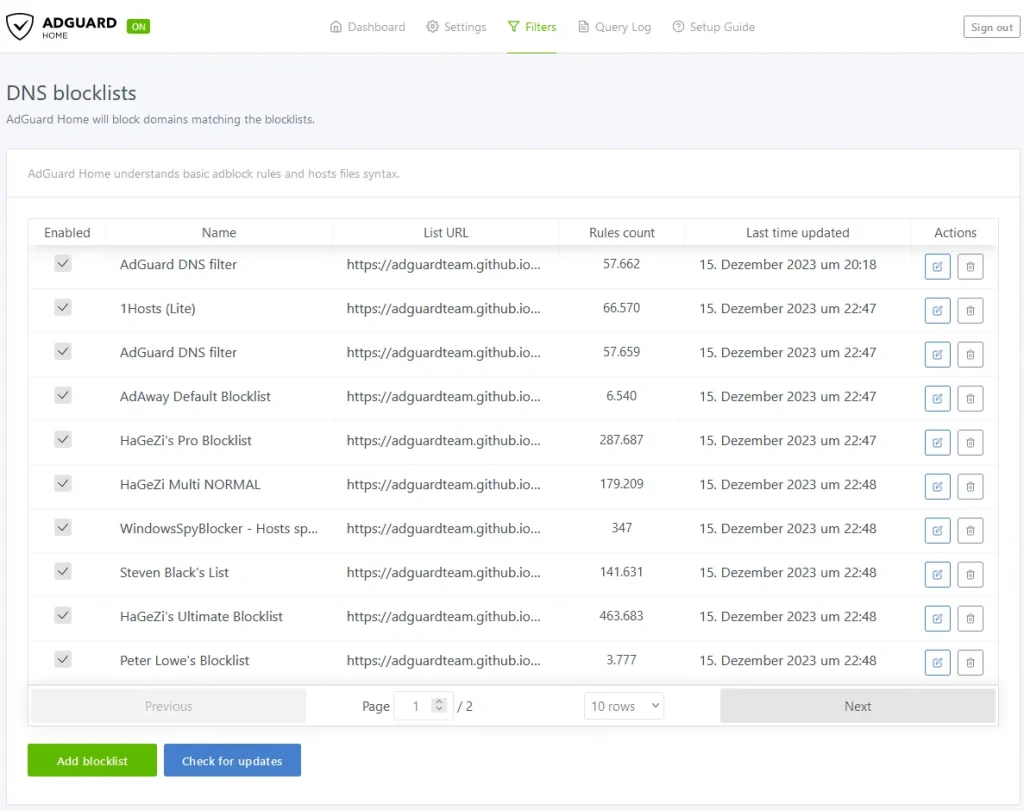Click trash icon for Steven Black's List

[x=970, y=574]
